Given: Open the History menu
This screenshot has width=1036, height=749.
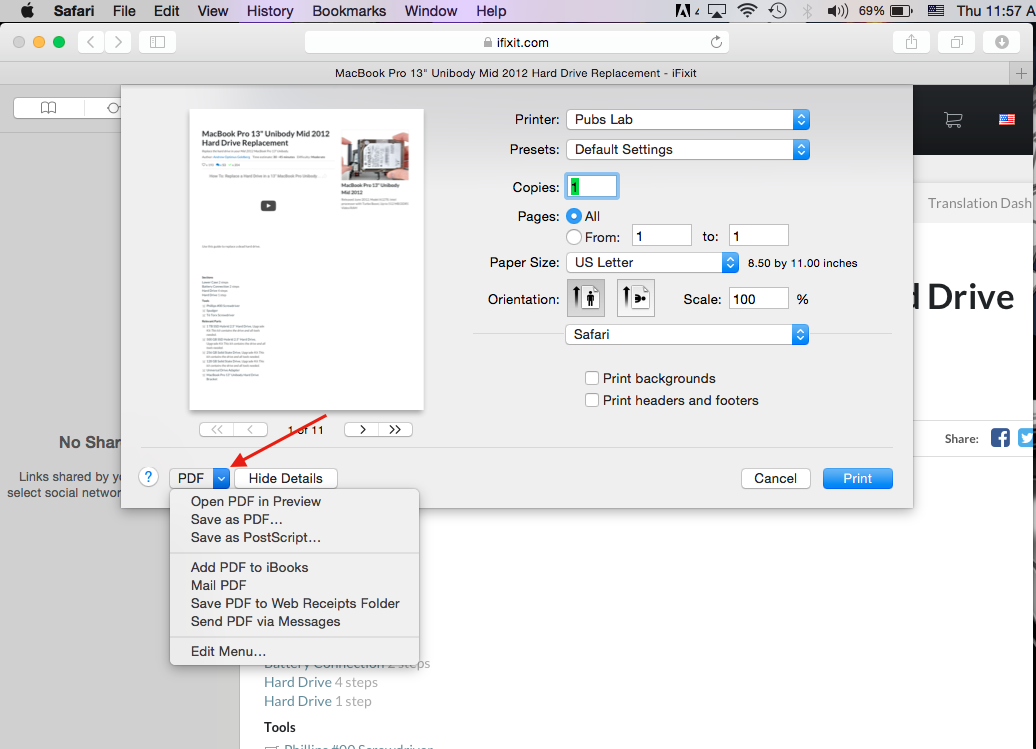Looking at the screenshot, I should click(x=270, y=11).
